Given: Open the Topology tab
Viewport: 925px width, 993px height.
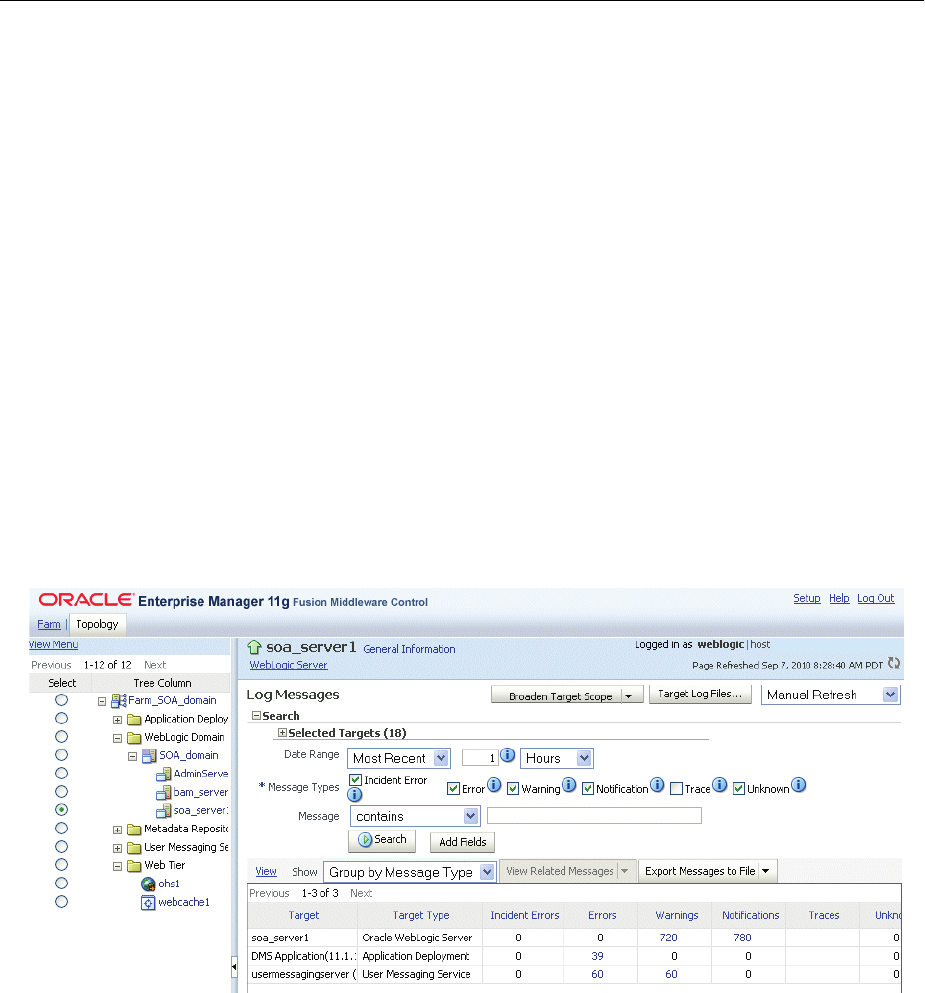Looking at the screenshot, I should [97, 624].
